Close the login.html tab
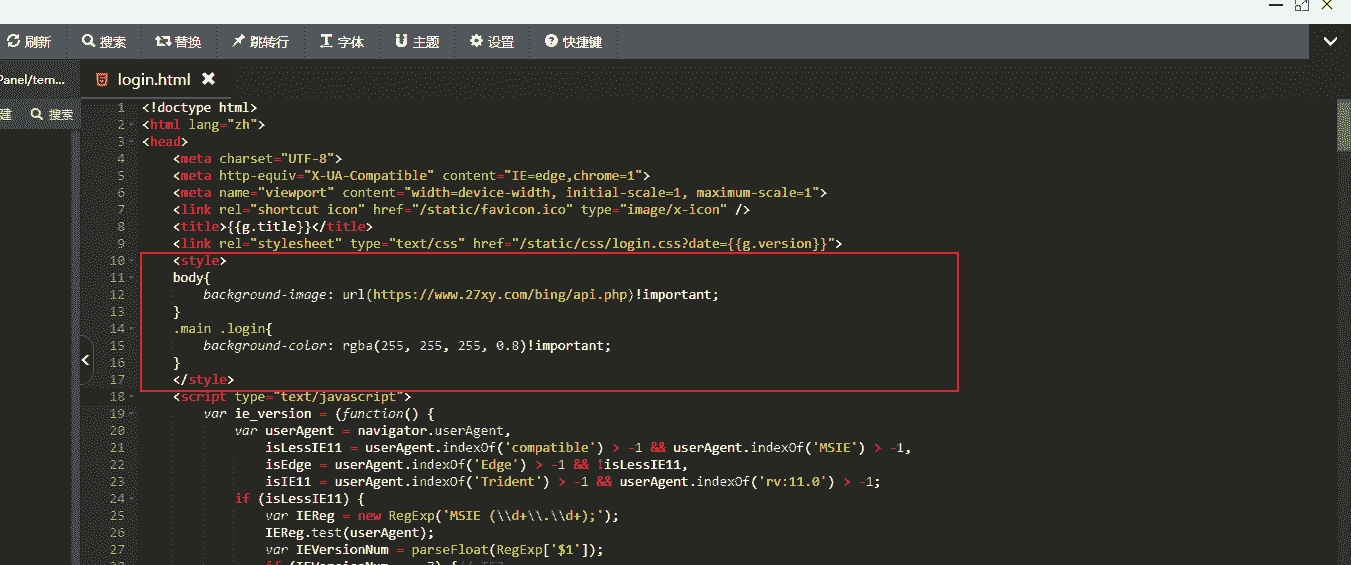Viewport: 1351px width, 565px height. pos(208,78)
